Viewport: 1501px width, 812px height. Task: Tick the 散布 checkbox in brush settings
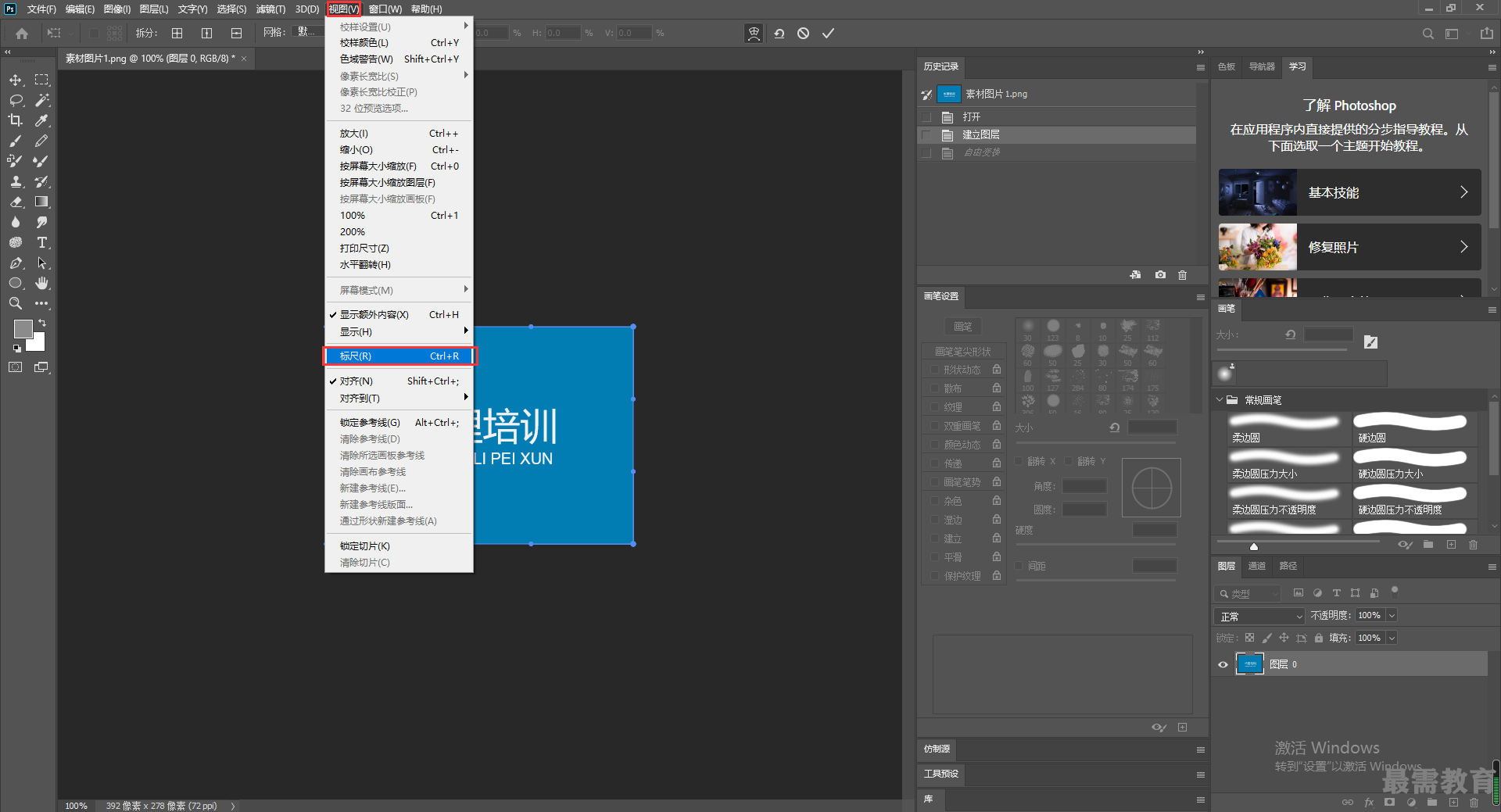[x=933, y=388]
